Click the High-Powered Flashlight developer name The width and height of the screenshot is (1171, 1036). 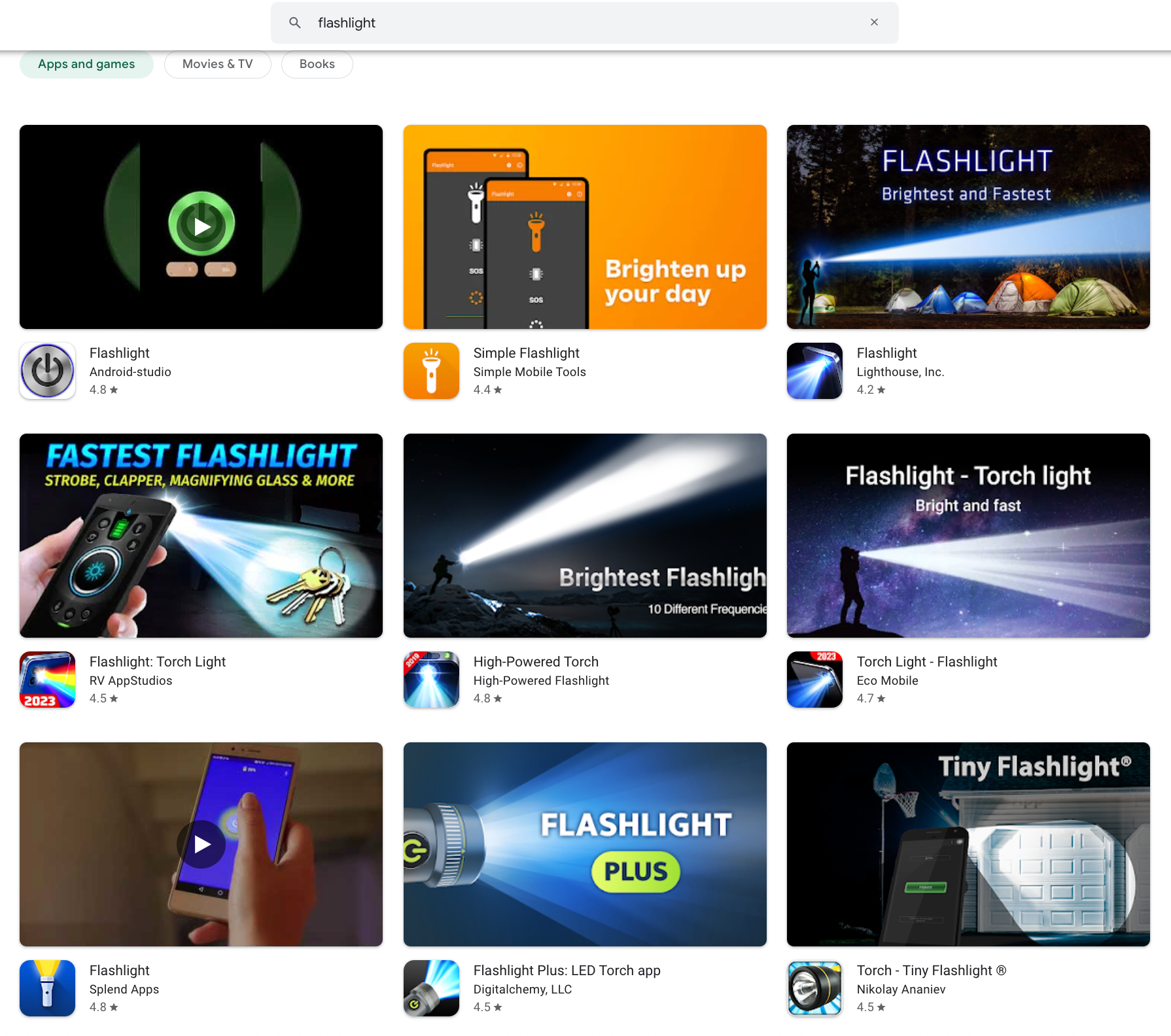coord(541,681)
